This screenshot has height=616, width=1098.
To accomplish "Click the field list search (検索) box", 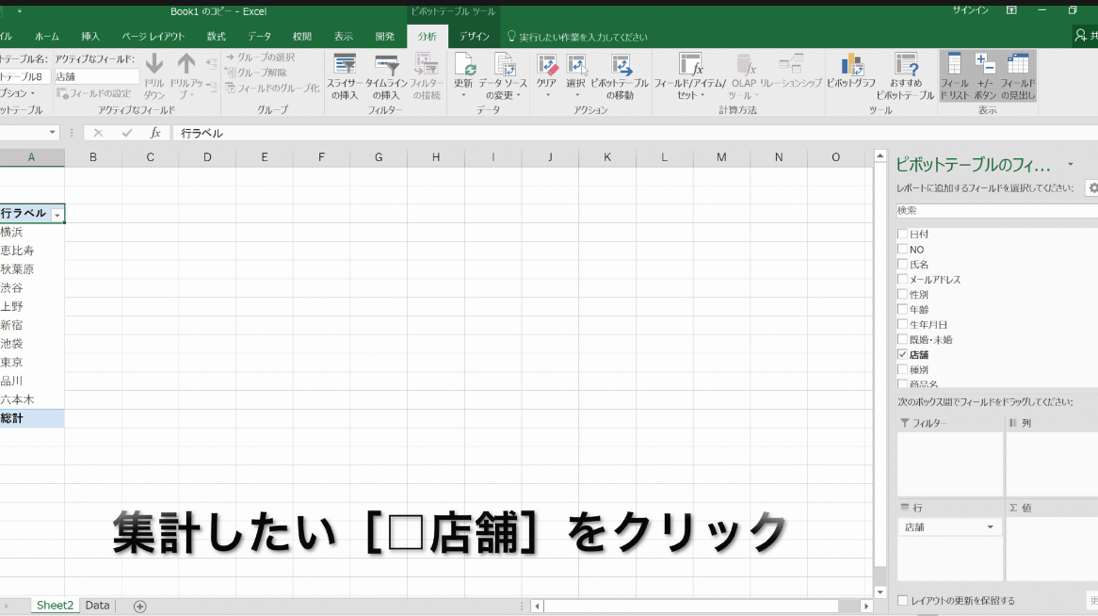I will point(997,210).
